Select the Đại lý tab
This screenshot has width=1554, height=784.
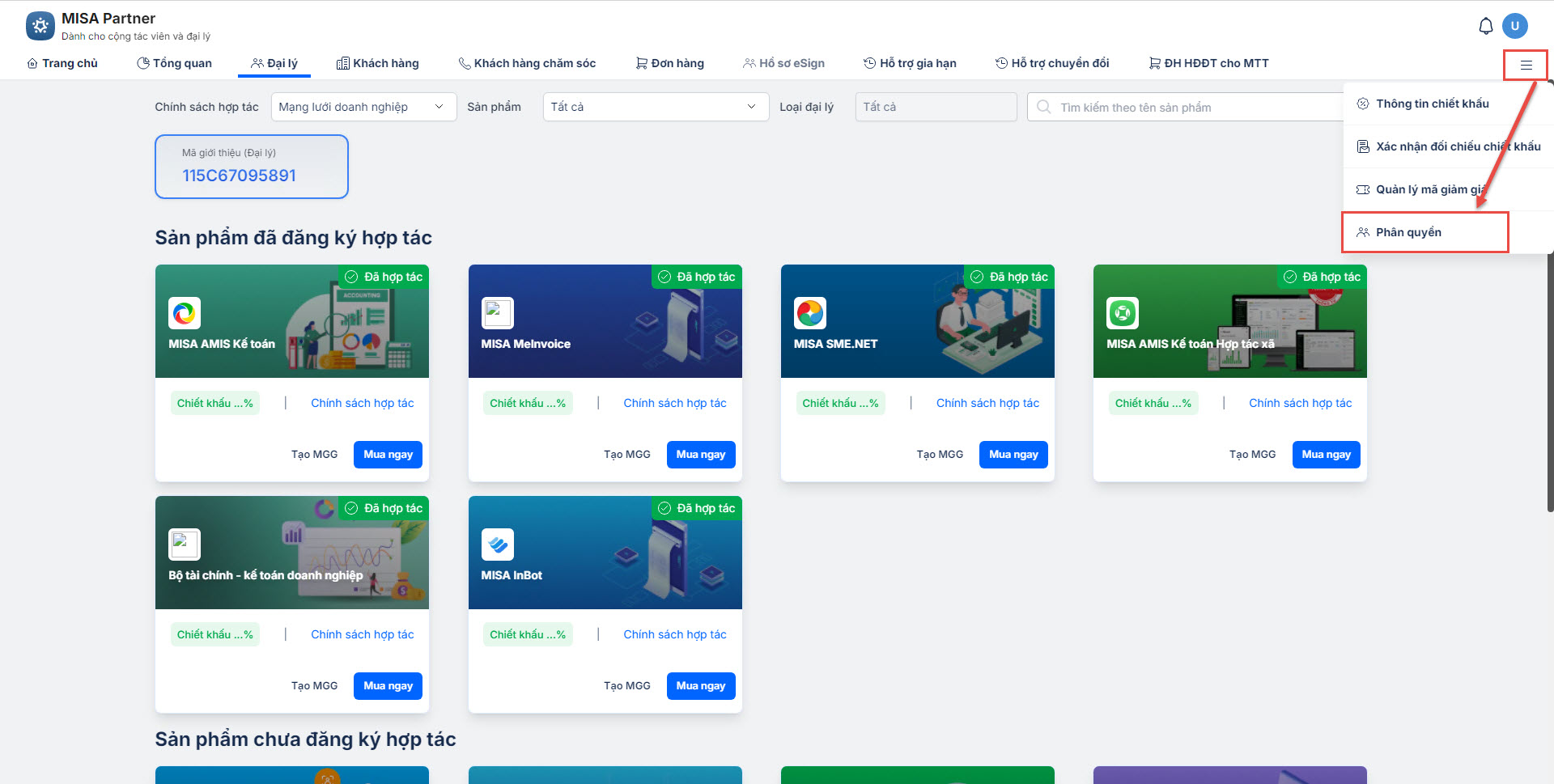(274, 63)
